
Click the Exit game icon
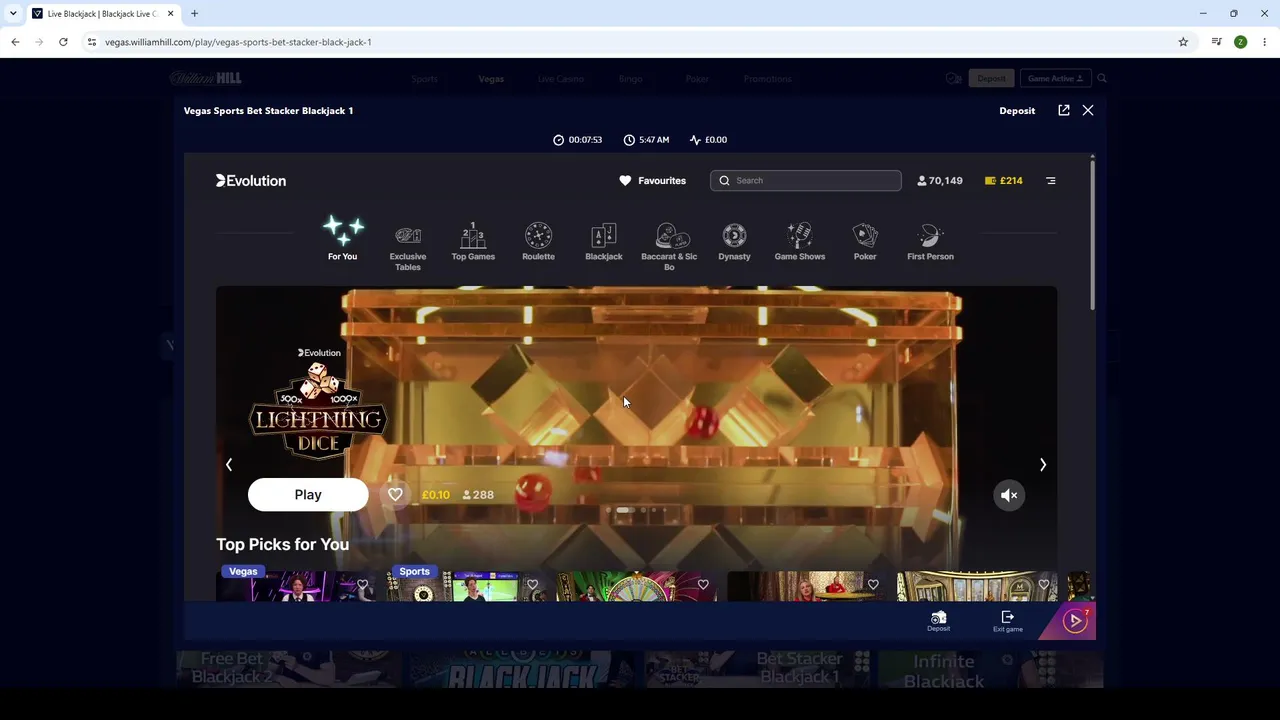(1007, 621)
